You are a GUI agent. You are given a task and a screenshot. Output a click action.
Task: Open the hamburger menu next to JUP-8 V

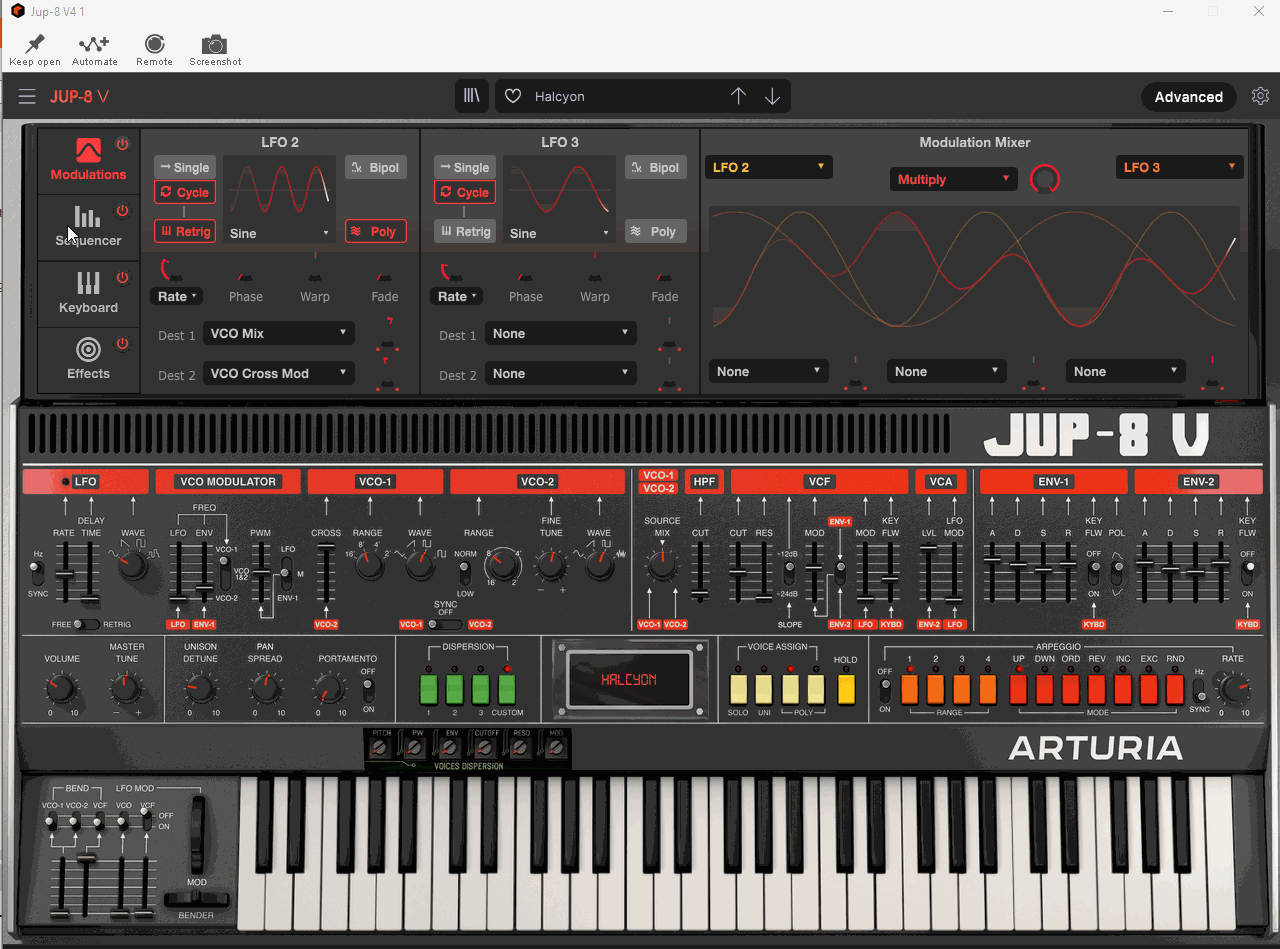[27, 96]
